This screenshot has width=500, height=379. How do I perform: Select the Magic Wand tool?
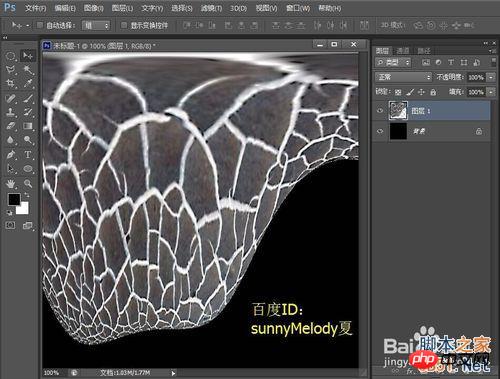point(28,70)
